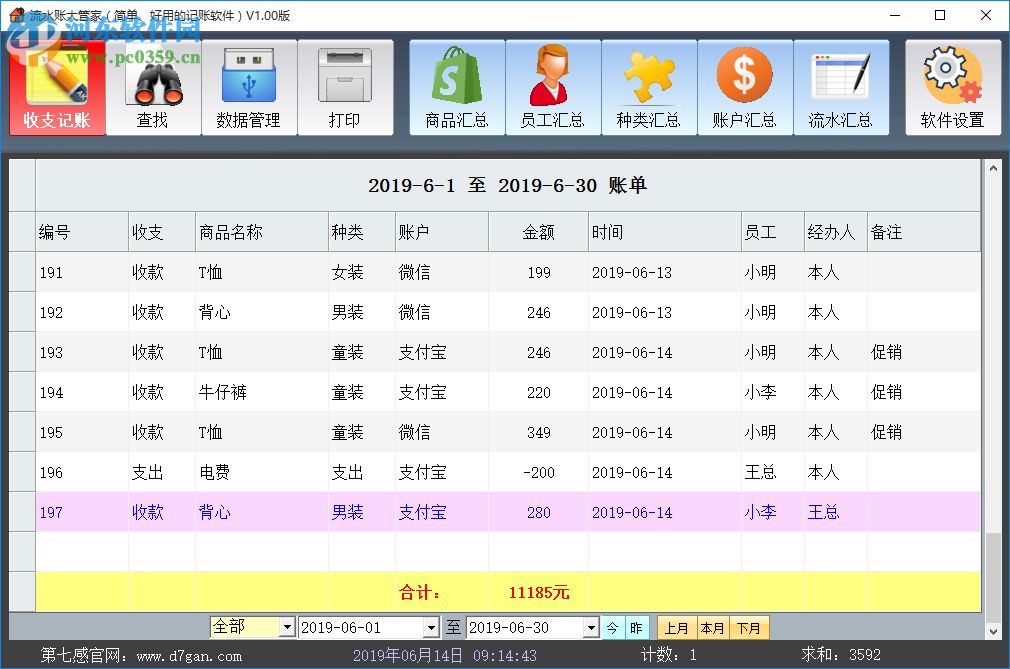Open 种类汇总 category summary
Screen dimensions: 1010x669
(x=649, y=88)
